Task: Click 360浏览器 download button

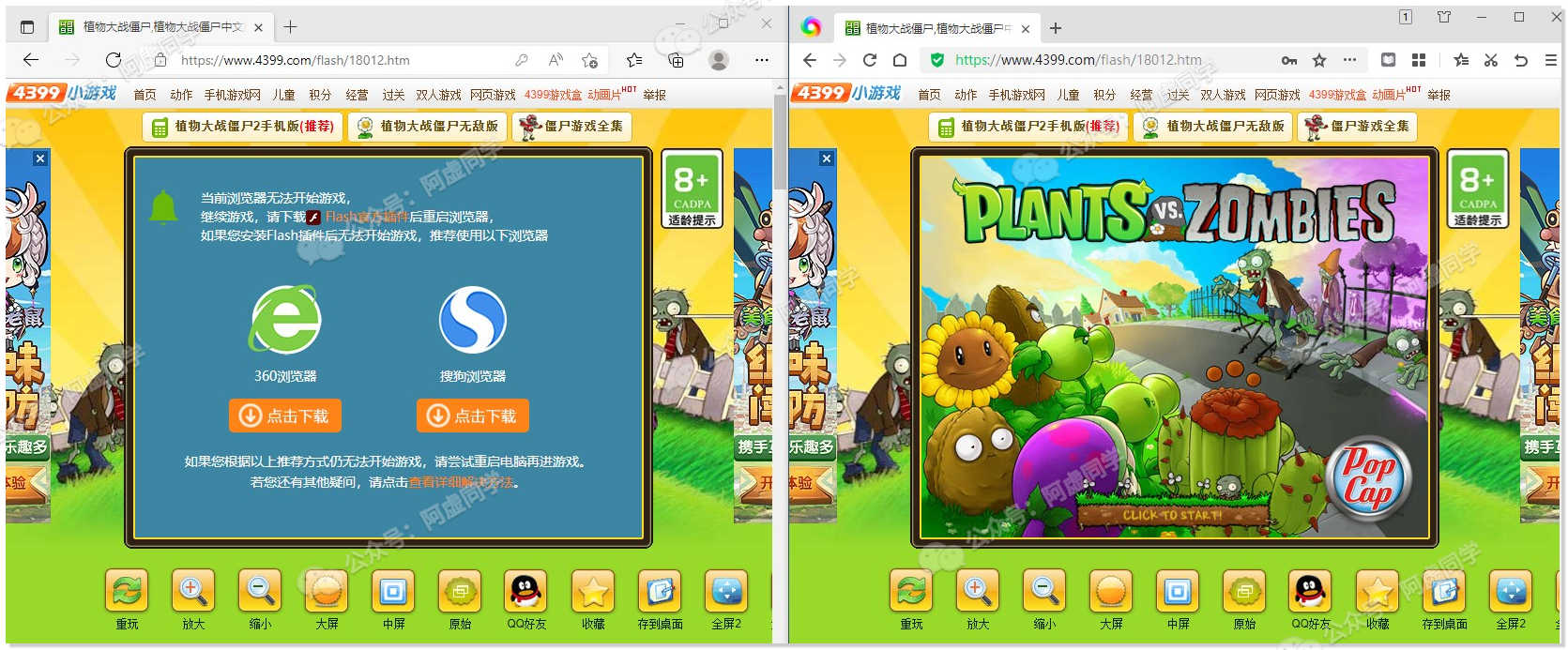Action: coord(284,416)
